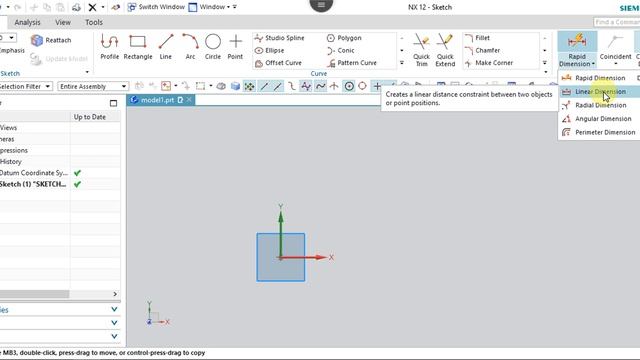This screenshot has width=640, height=360.
Task: Open the rectangle selection mode dropdown arrow
Action: (x=211, y=86)
